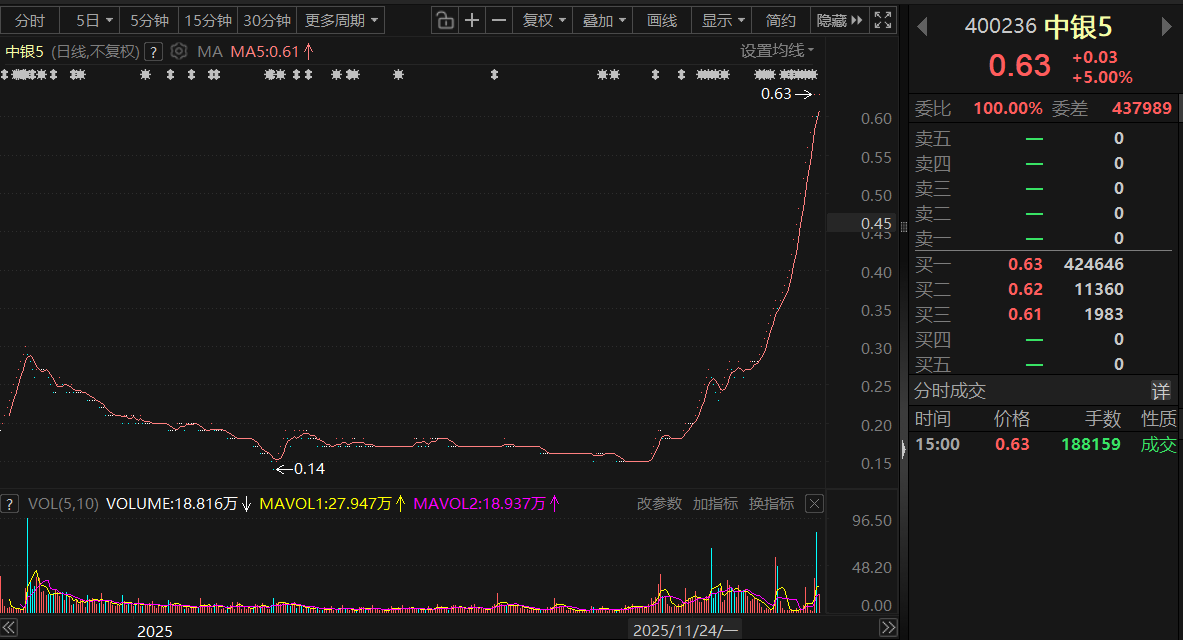Collapse right panel using the splitter handle
1183x640 pixels.
point(903,449)
